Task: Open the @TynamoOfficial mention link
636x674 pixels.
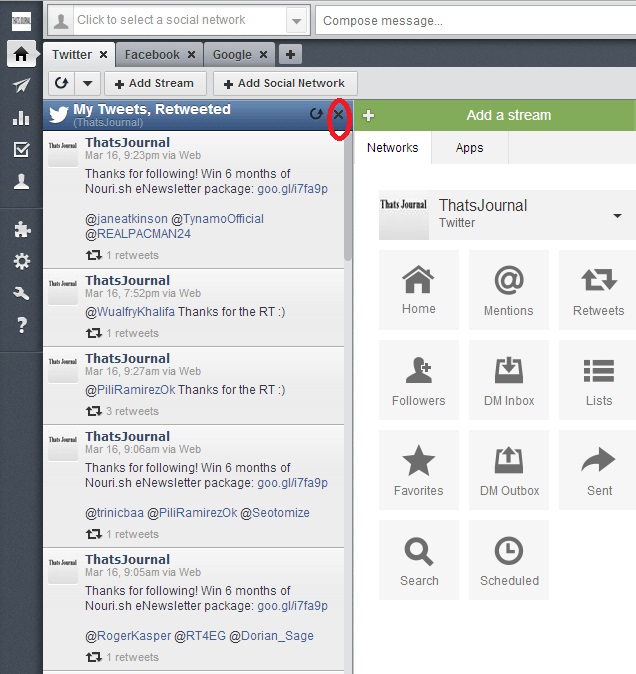Action: [217, 219]
